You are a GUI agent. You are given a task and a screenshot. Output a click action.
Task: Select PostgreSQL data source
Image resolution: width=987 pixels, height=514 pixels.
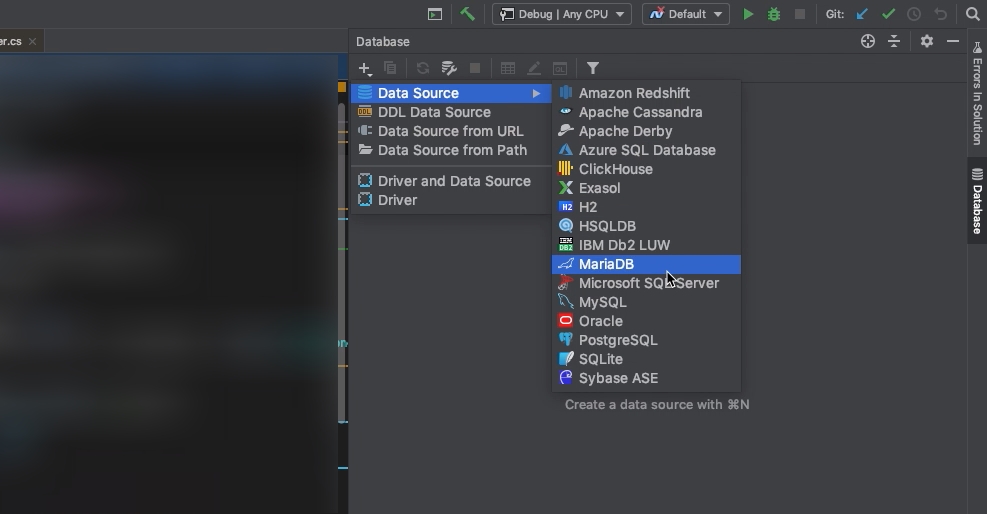pos(646,340)
